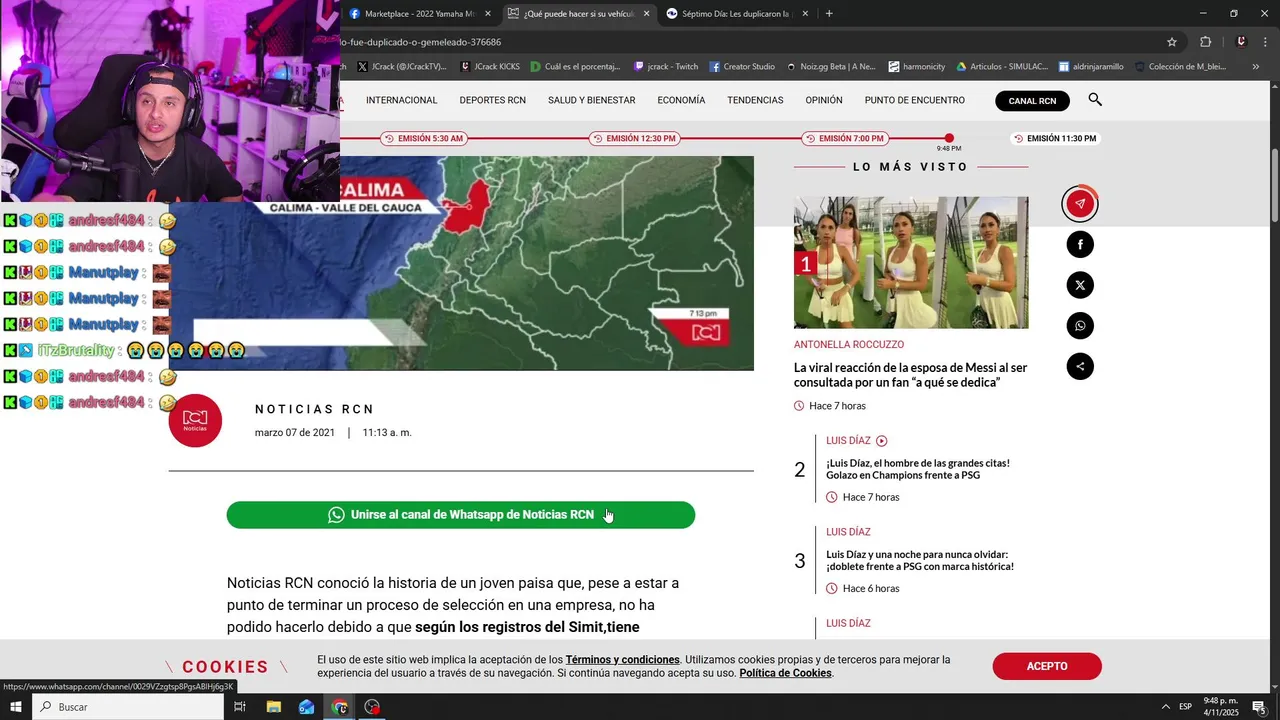1280x720 pixels.
Task: Open the ECONOMÍA menu section
Action: click(681, 100)
